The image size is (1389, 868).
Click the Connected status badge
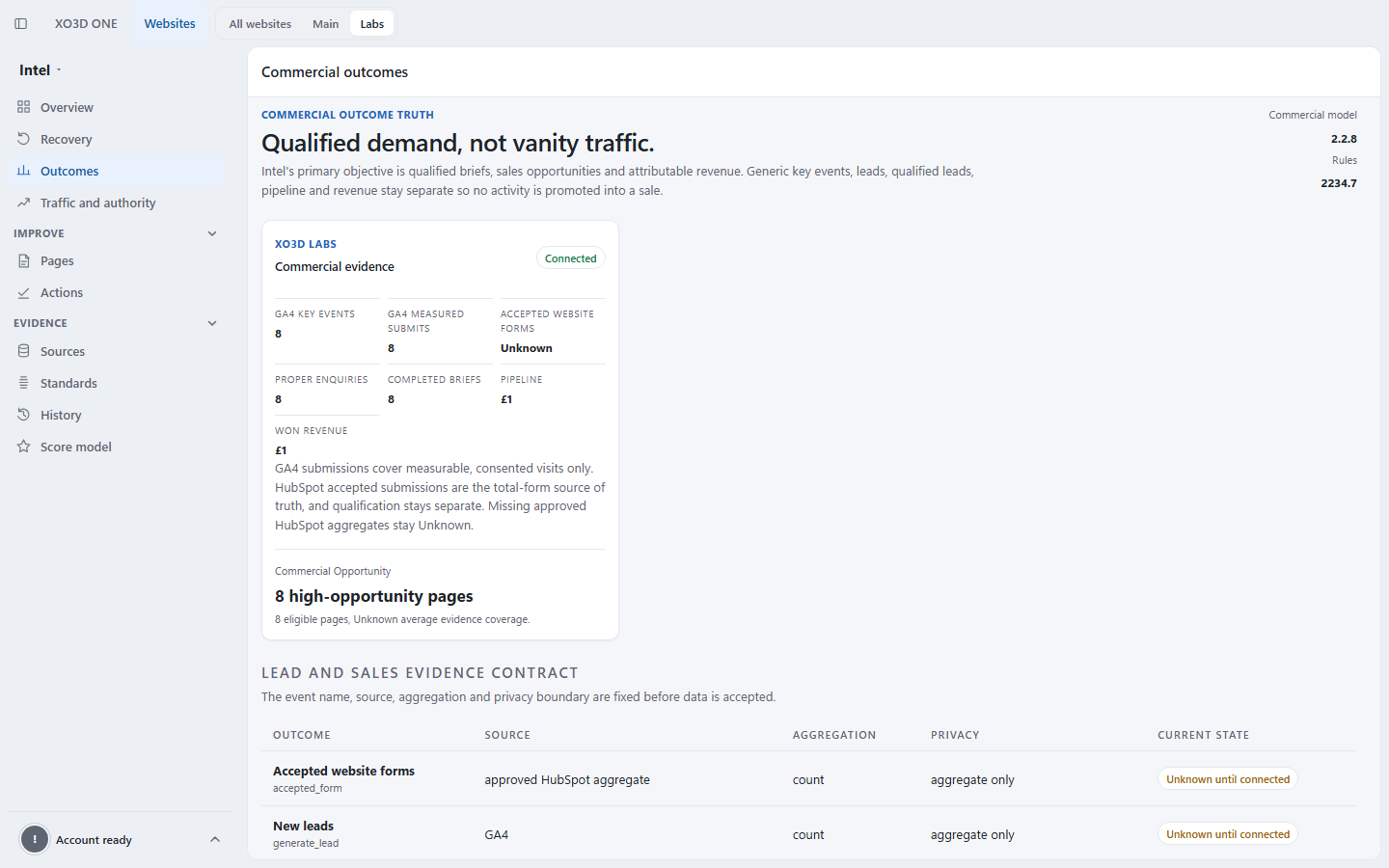click(x=571, y=258)
